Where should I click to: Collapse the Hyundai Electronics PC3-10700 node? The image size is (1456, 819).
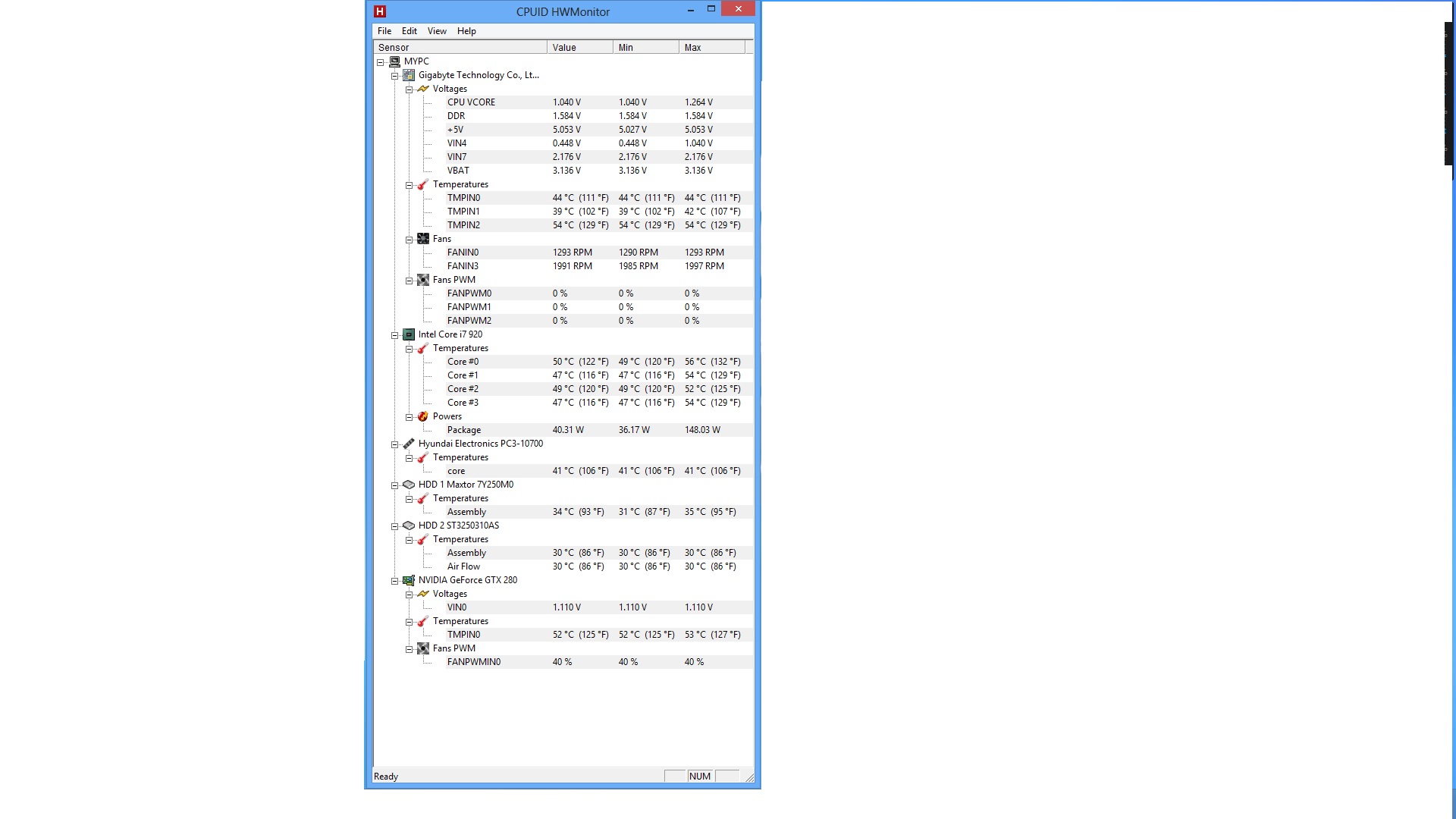tap(395, 444)
